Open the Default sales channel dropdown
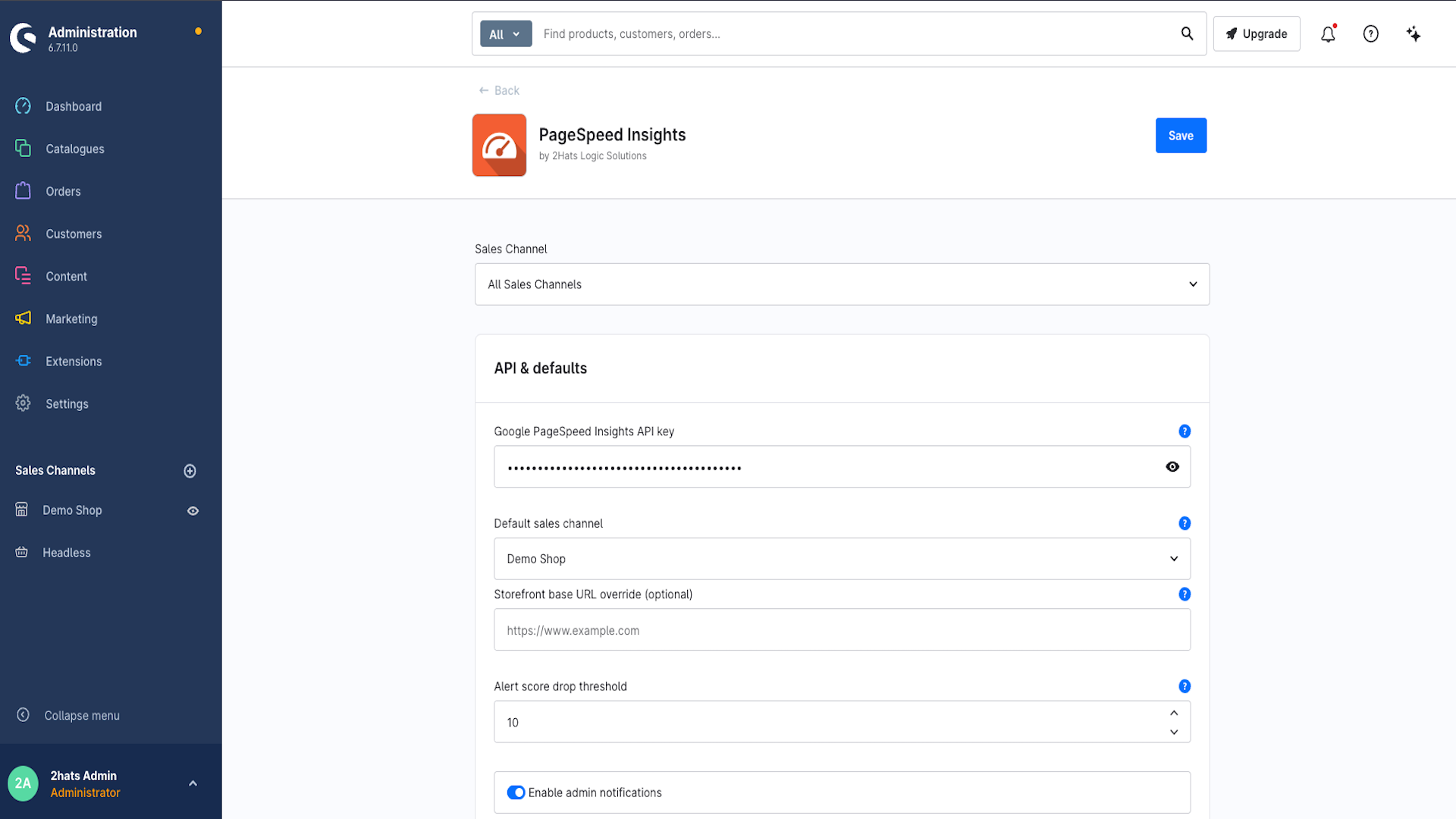 coord(842,559)
